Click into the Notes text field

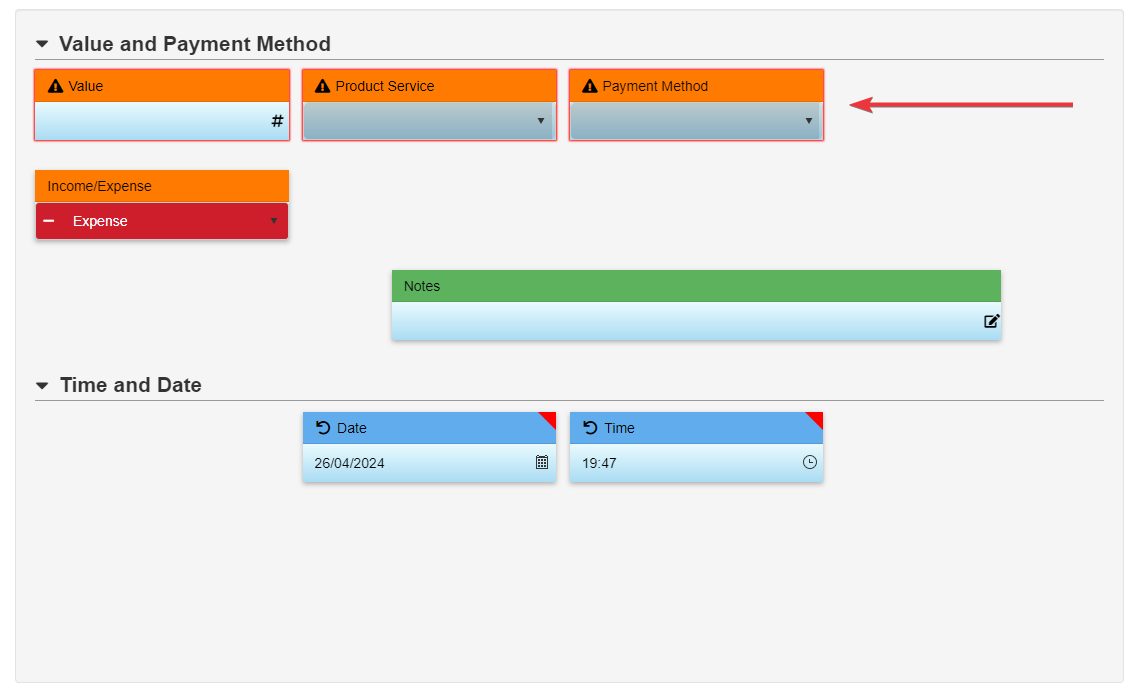click(x=680, y=321)
